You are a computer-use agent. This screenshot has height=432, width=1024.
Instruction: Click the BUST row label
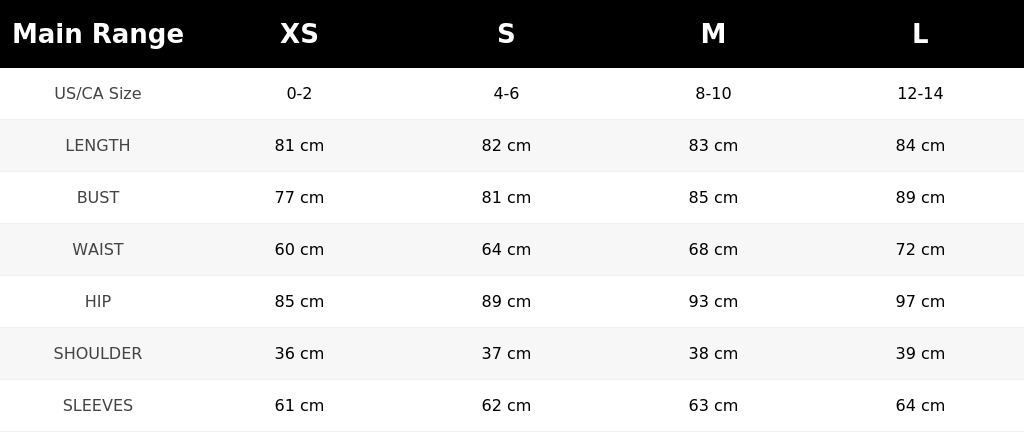(98, 198)
